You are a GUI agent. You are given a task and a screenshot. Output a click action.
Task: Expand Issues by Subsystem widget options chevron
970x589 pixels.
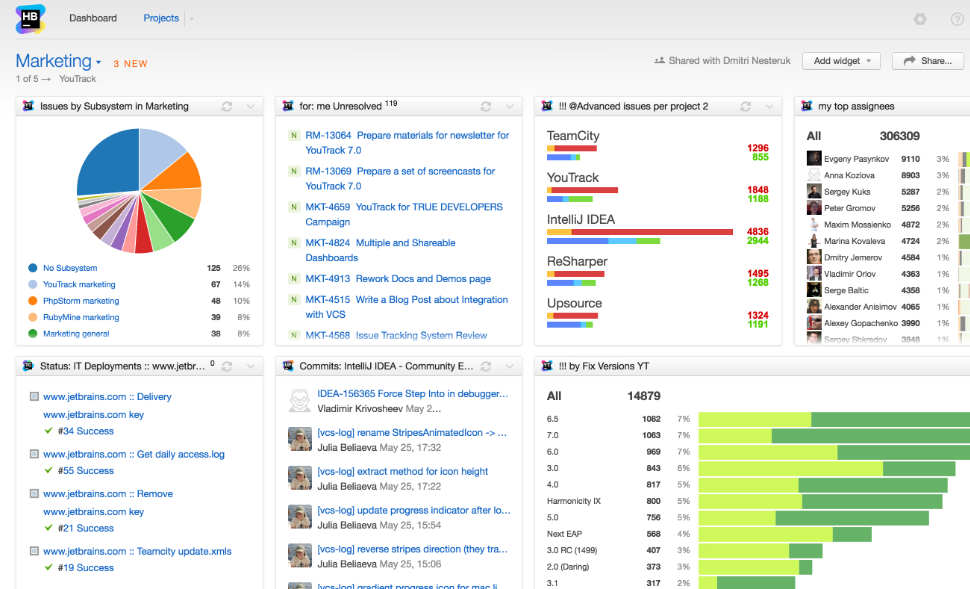click(251, 106)
